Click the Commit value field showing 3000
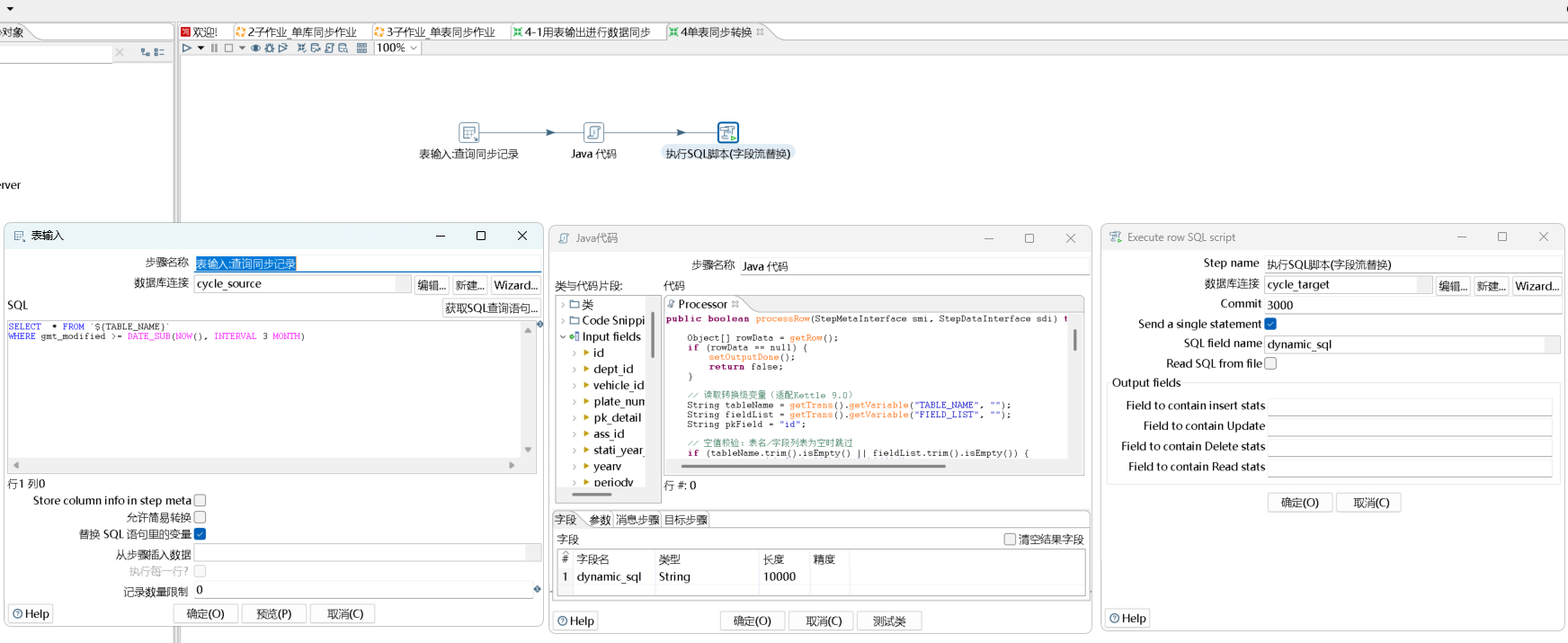 (1412, 305)
